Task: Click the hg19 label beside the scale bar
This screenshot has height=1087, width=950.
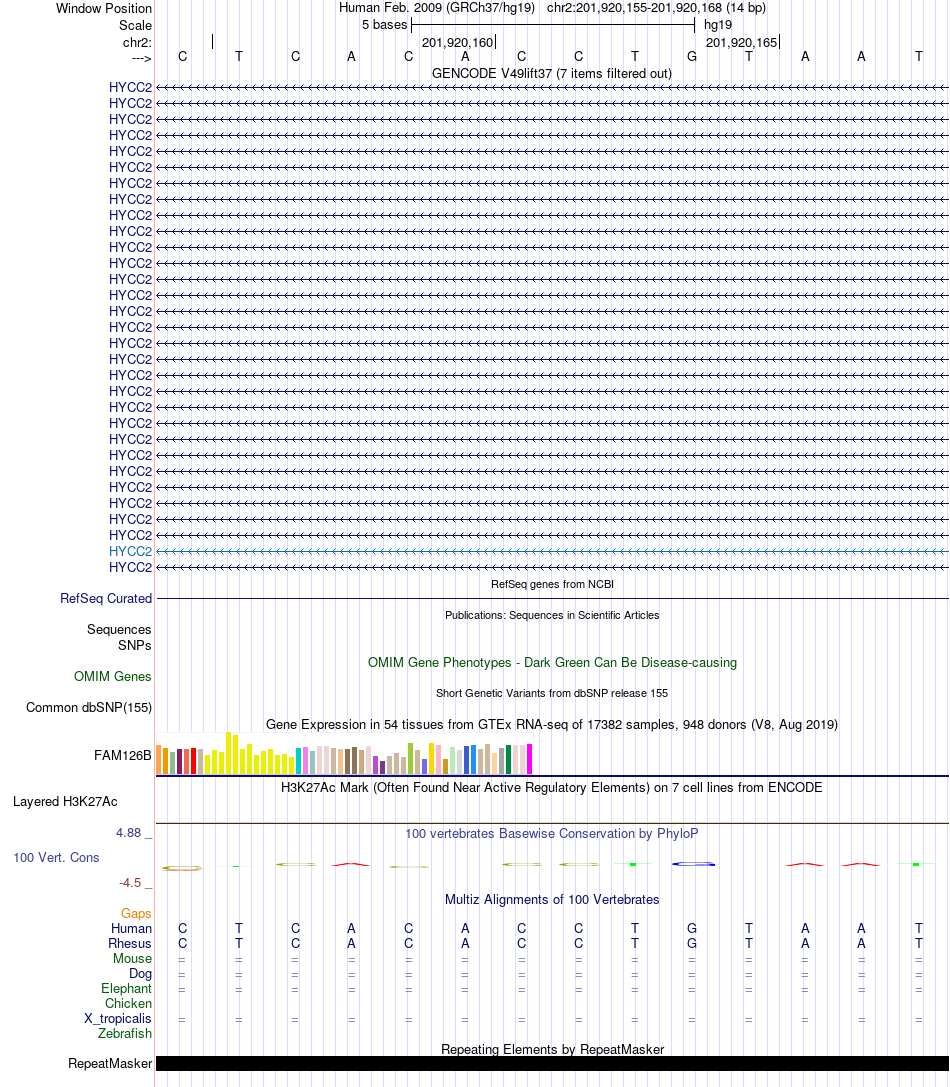Action: coord(718,25)
